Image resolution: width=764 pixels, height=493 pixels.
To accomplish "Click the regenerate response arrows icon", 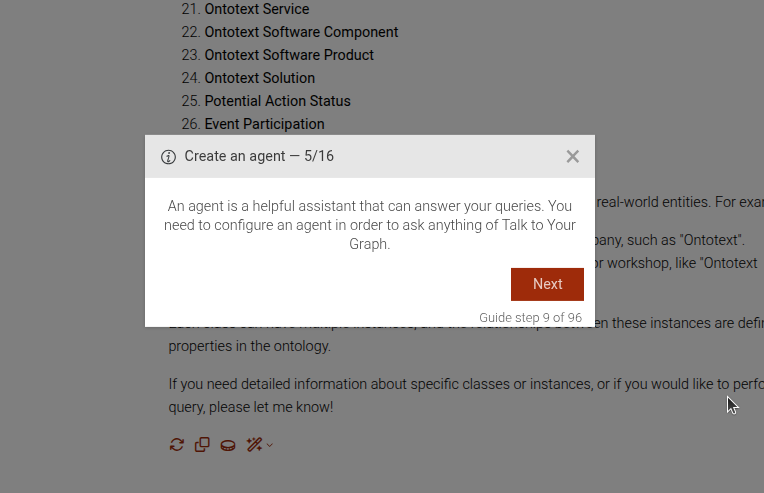I will click(x=177, y=445).
